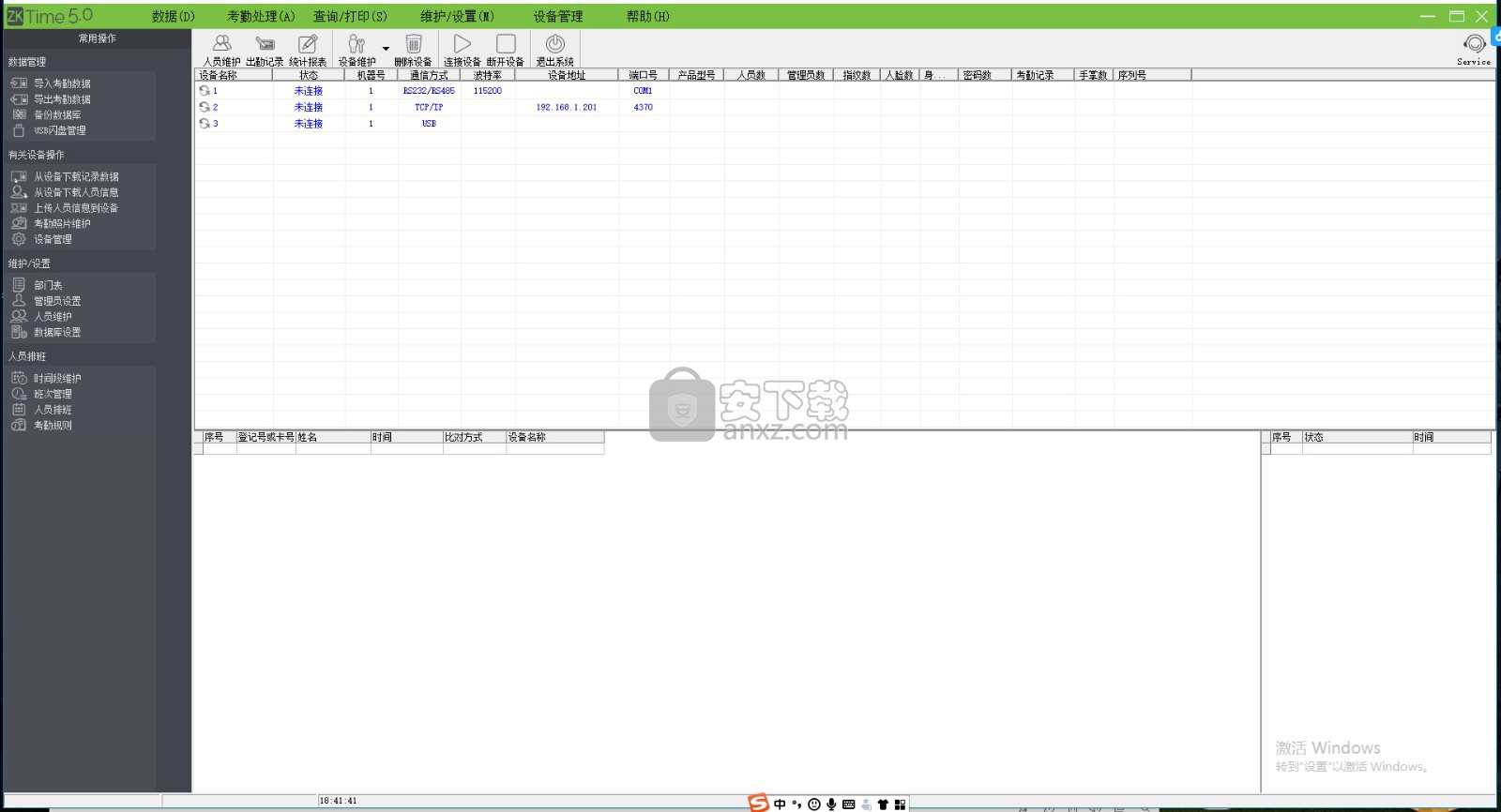Open the 帮助(H) menu
This screenshot has height=812, width=1501.
tap(648, 16)
